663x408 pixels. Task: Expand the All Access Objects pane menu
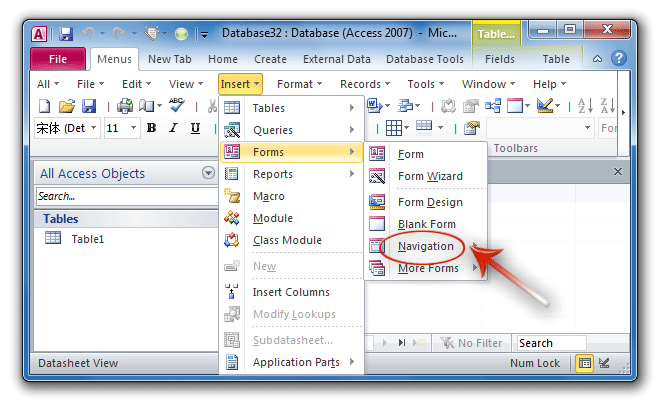[x=208, y=173]
